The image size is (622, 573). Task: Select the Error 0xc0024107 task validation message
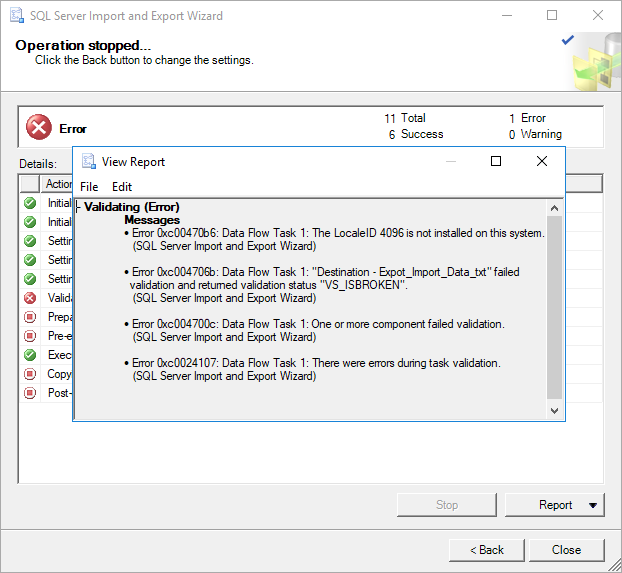click(313, 369)
